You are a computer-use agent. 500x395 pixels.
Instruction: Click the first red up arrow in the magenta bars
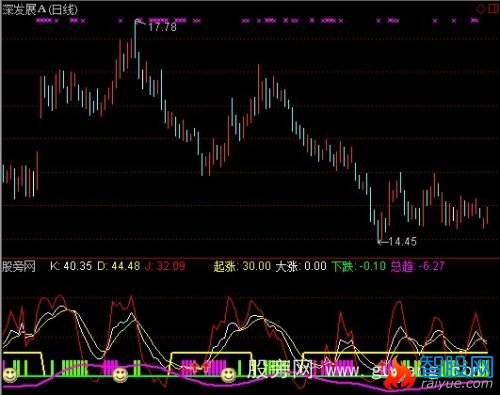(x=194, y=367)
